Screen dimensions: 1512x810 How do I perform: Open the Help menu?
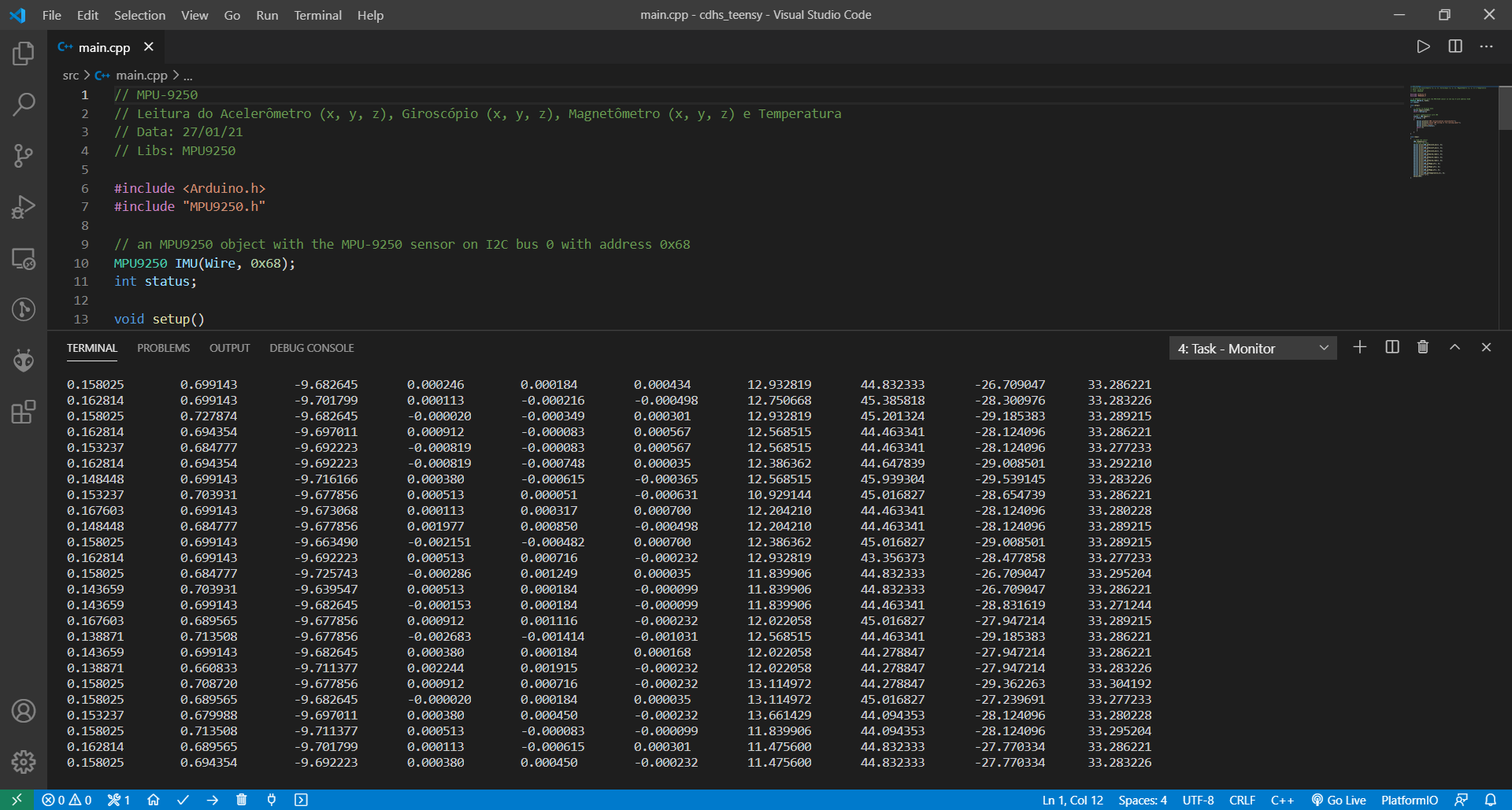coord(370,15)
